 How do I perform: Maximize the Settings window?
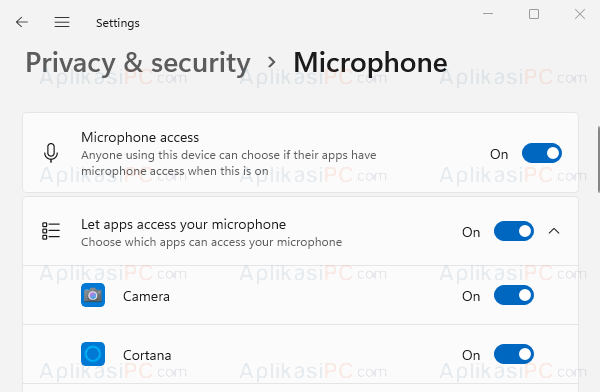pyautogui.click(x=534, y=14)
